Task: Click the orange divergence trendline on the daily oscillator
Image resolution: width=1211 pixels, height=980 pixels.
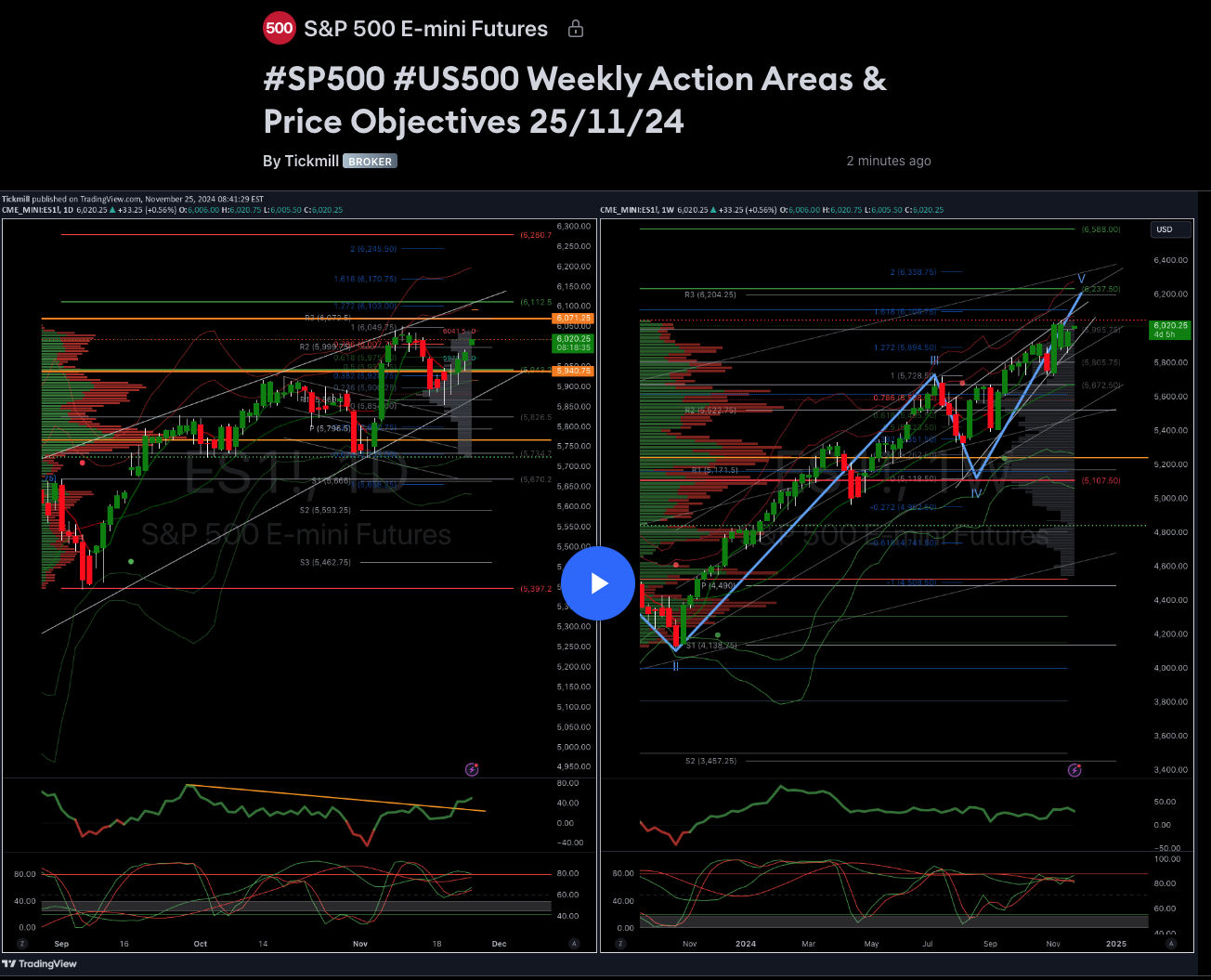Action: coord(336,798)
